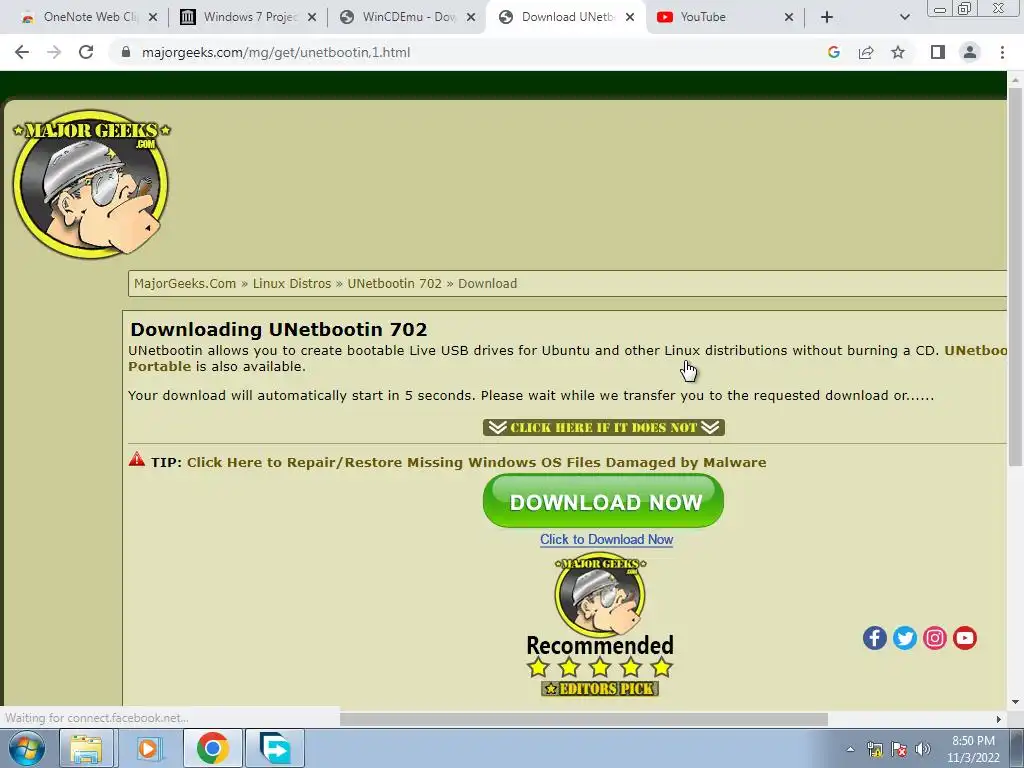Click the Download breadcrumb text

tap(487, 283)
